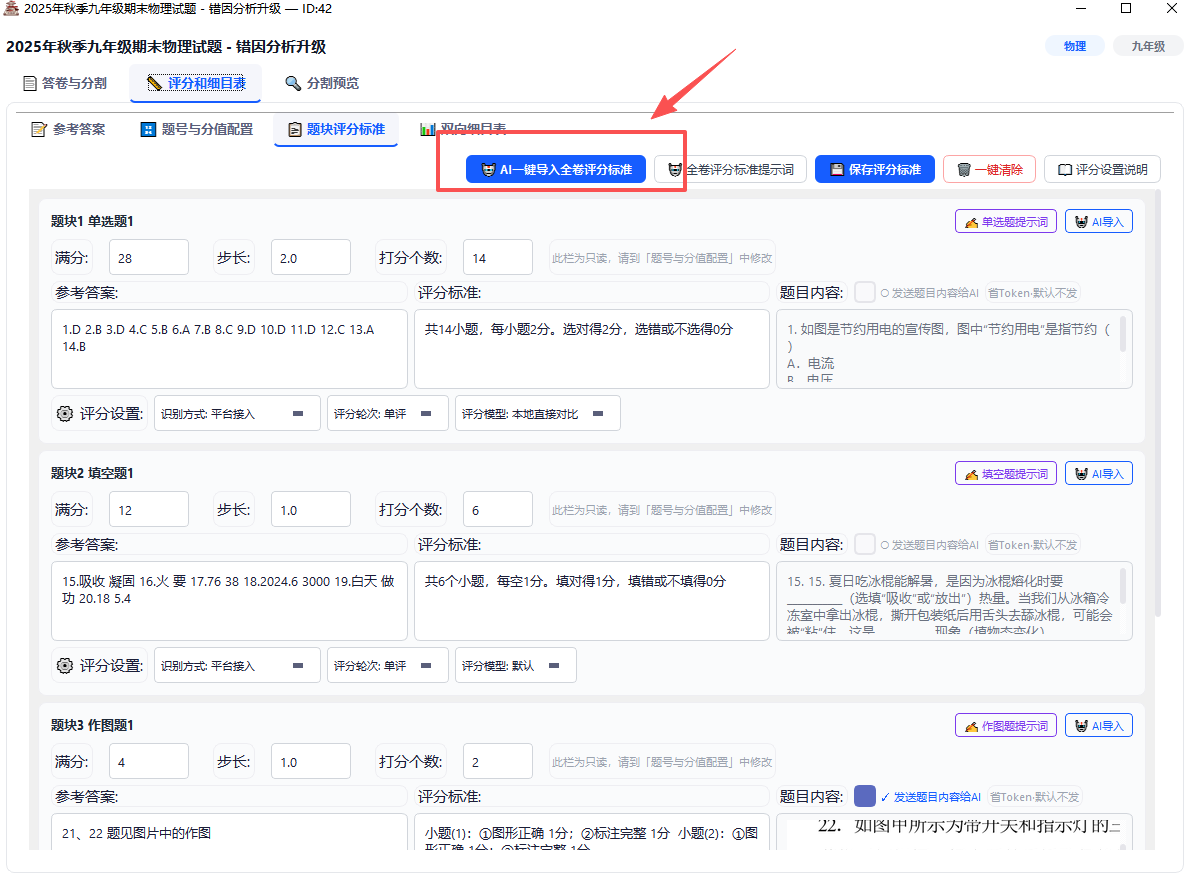Open 单选题提示词 for 题块1
The height and width of the screenshot is (876, 1184).
1006,221
